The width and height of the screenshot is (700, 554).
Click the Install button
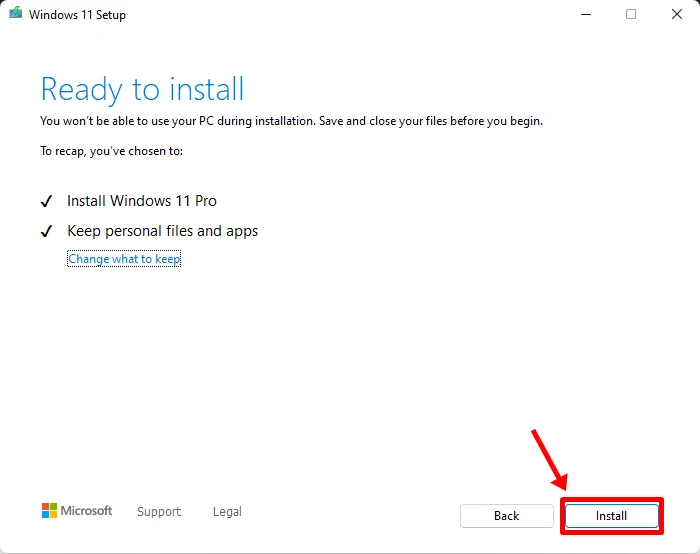[612, 516]
